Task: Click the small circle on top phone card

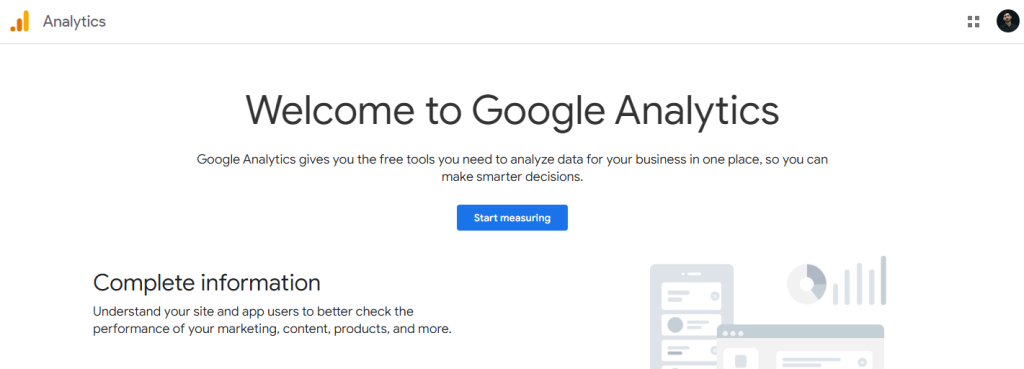Action: click(x=715, y=296)
